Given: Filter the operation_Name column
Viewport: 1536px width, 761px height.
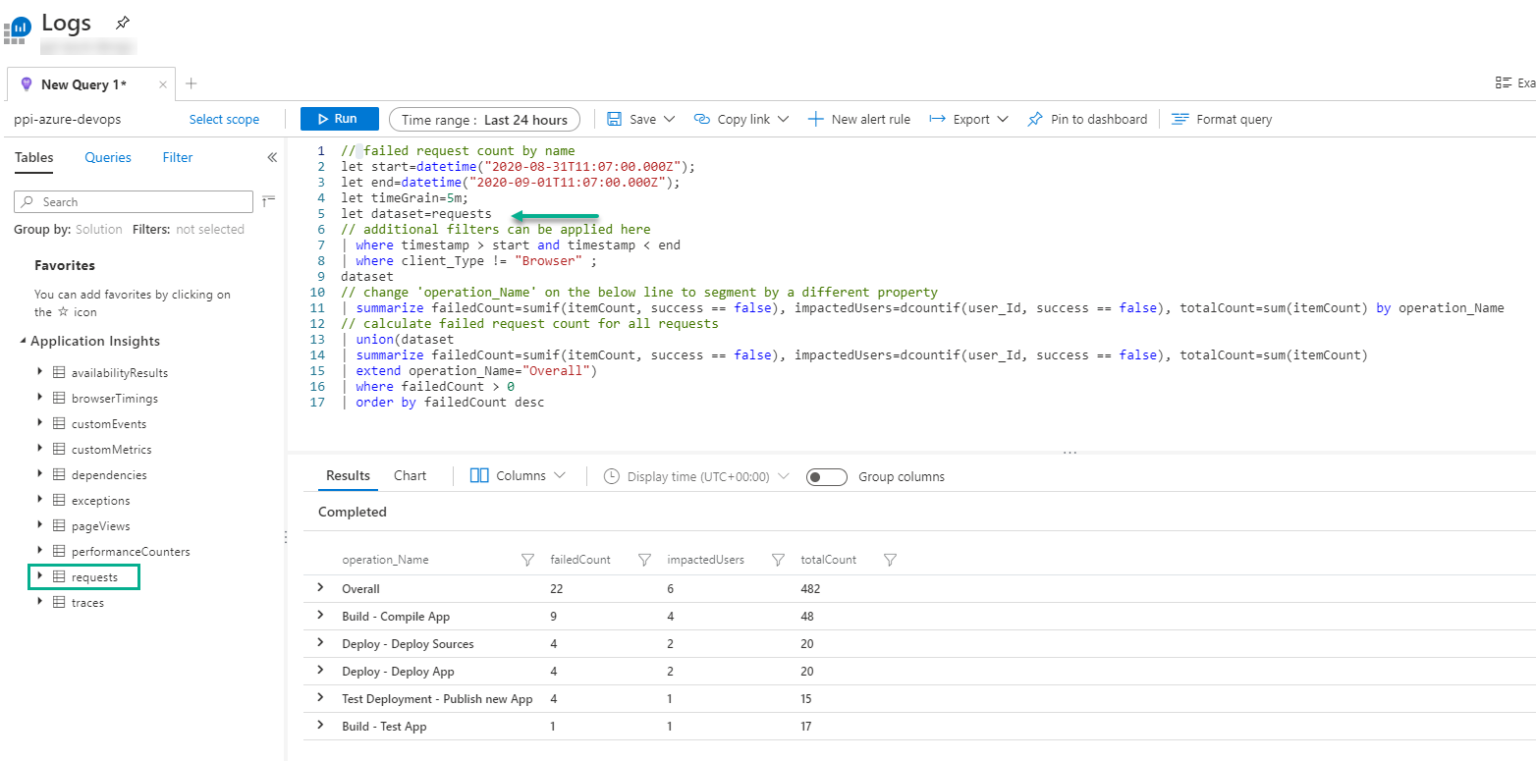Looking at the screenshot, I should click(x=527, y=560).
